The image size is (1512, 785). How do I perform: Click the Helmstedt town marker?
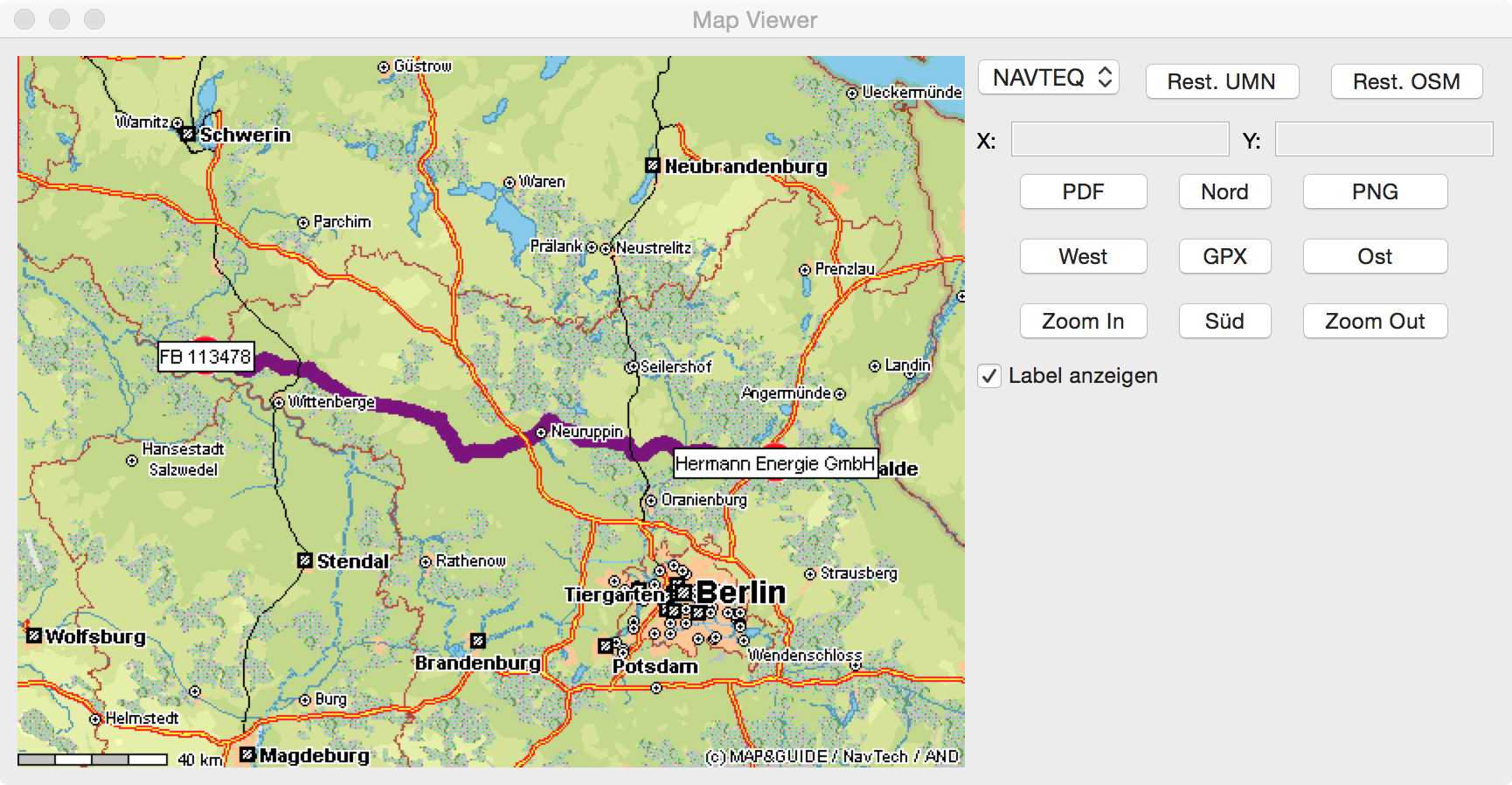(96, 719)
